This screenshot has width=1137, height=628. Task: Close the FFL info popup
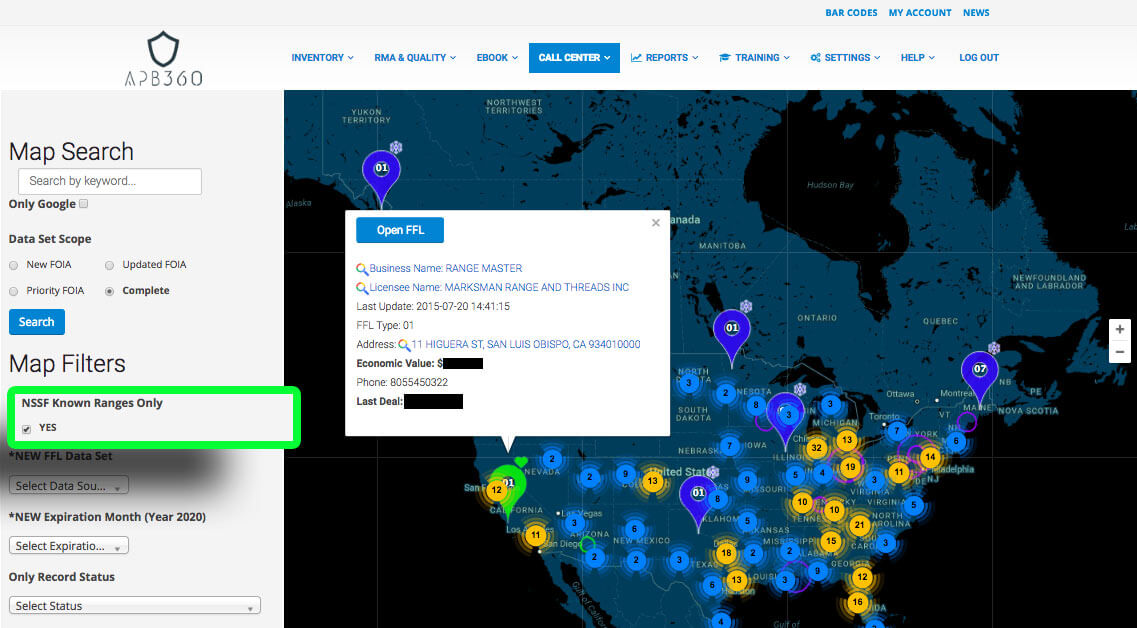[x=656, y=223]
